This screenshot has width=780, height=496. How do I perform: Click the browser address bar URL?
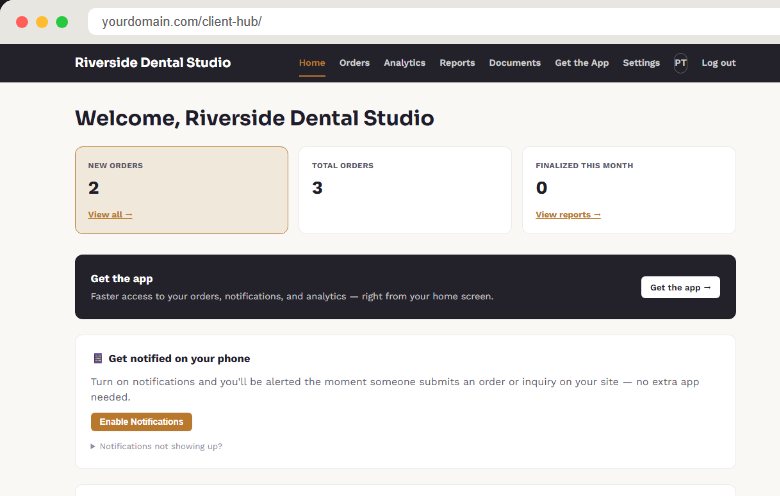click(182, 22)
